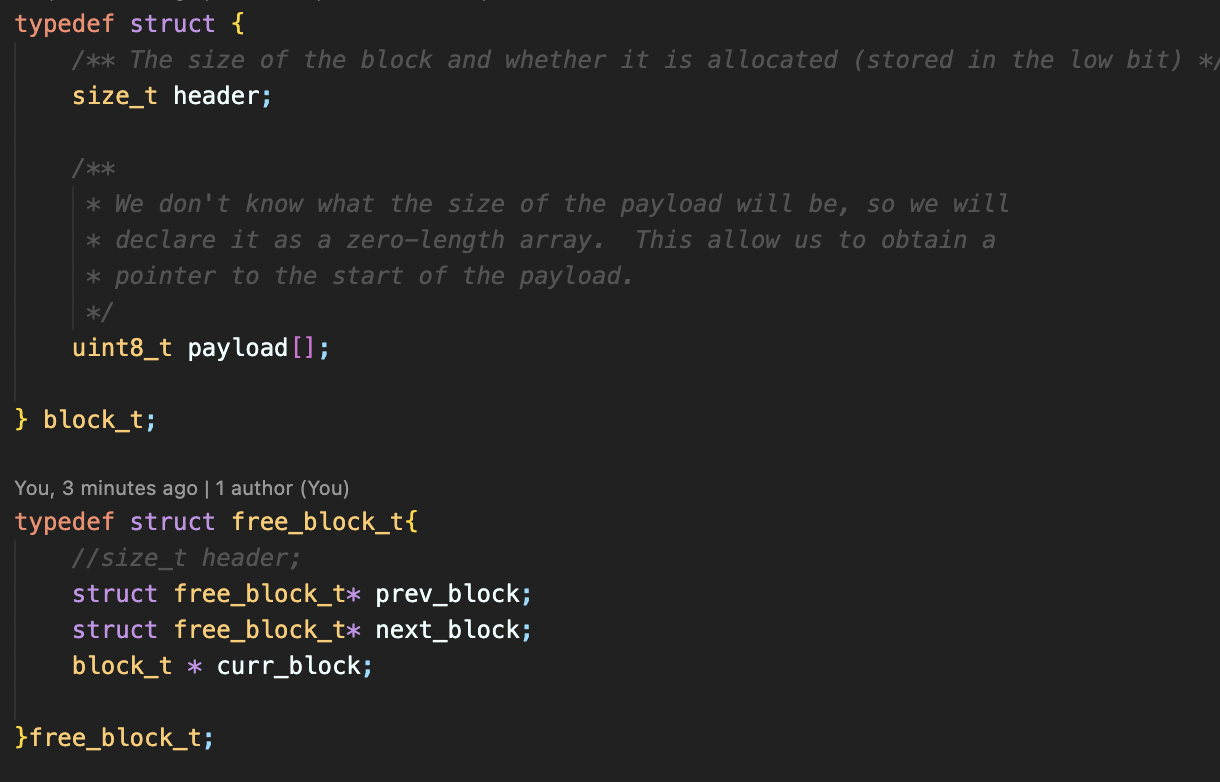Click the "free_block_t" name on the final line
The image size is (1220, 782).
click(x=115, y=738)
